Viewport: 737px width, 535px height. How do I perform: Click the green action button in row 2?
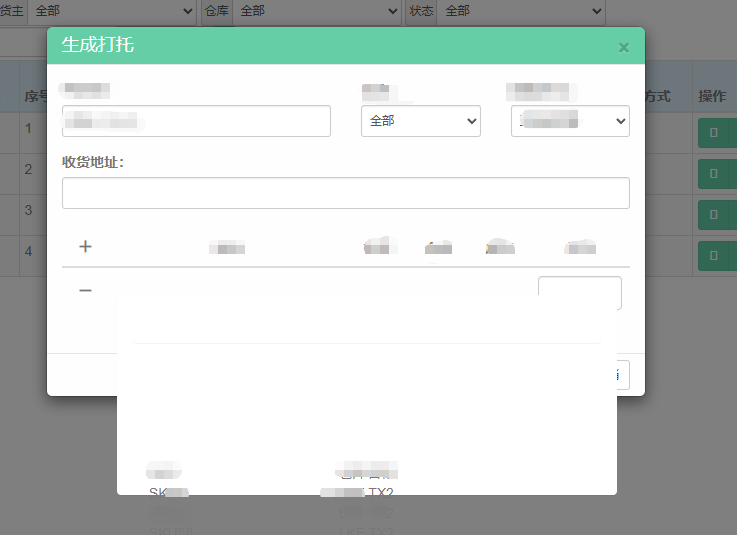[x=717, y=174]
